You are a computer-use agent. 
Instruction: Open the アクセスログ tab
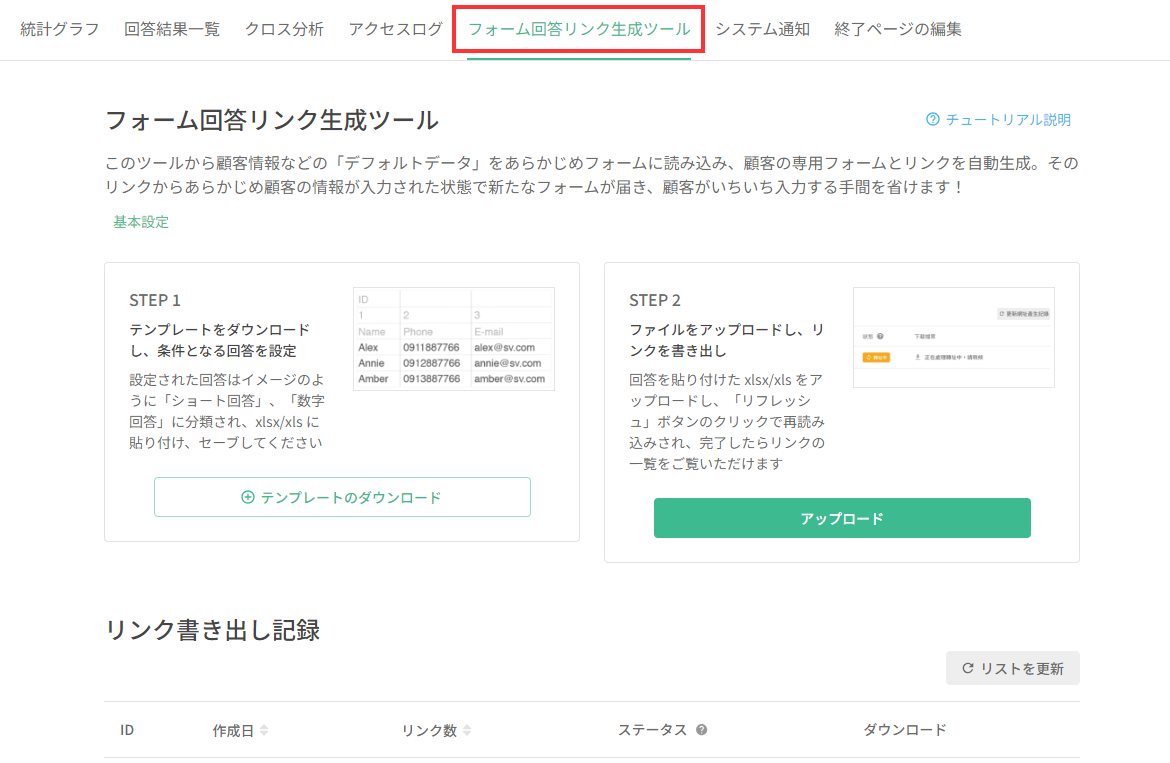[395, 29]
